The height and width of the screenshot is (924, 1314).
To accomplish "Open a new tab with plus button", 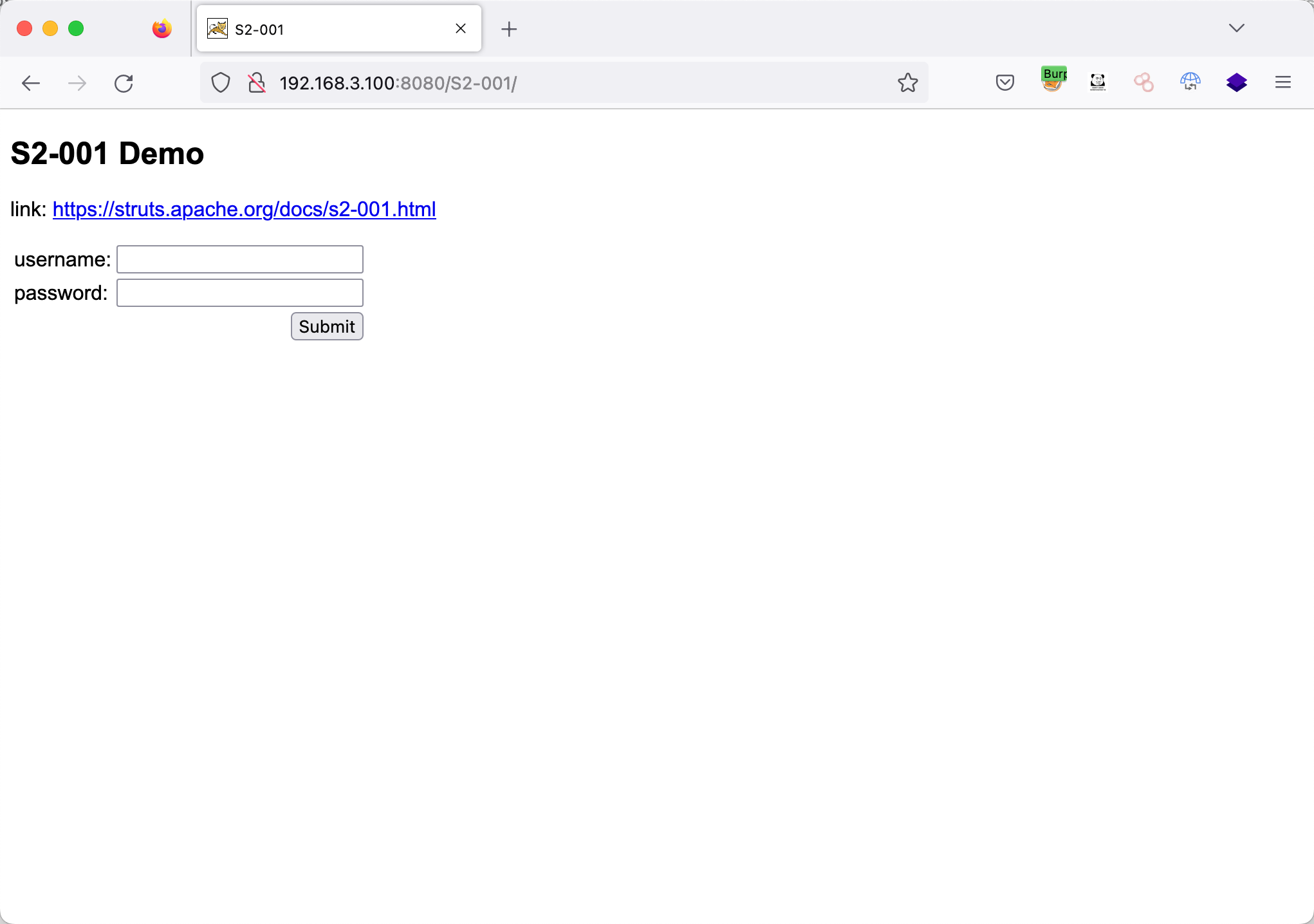I will (508, 29).
